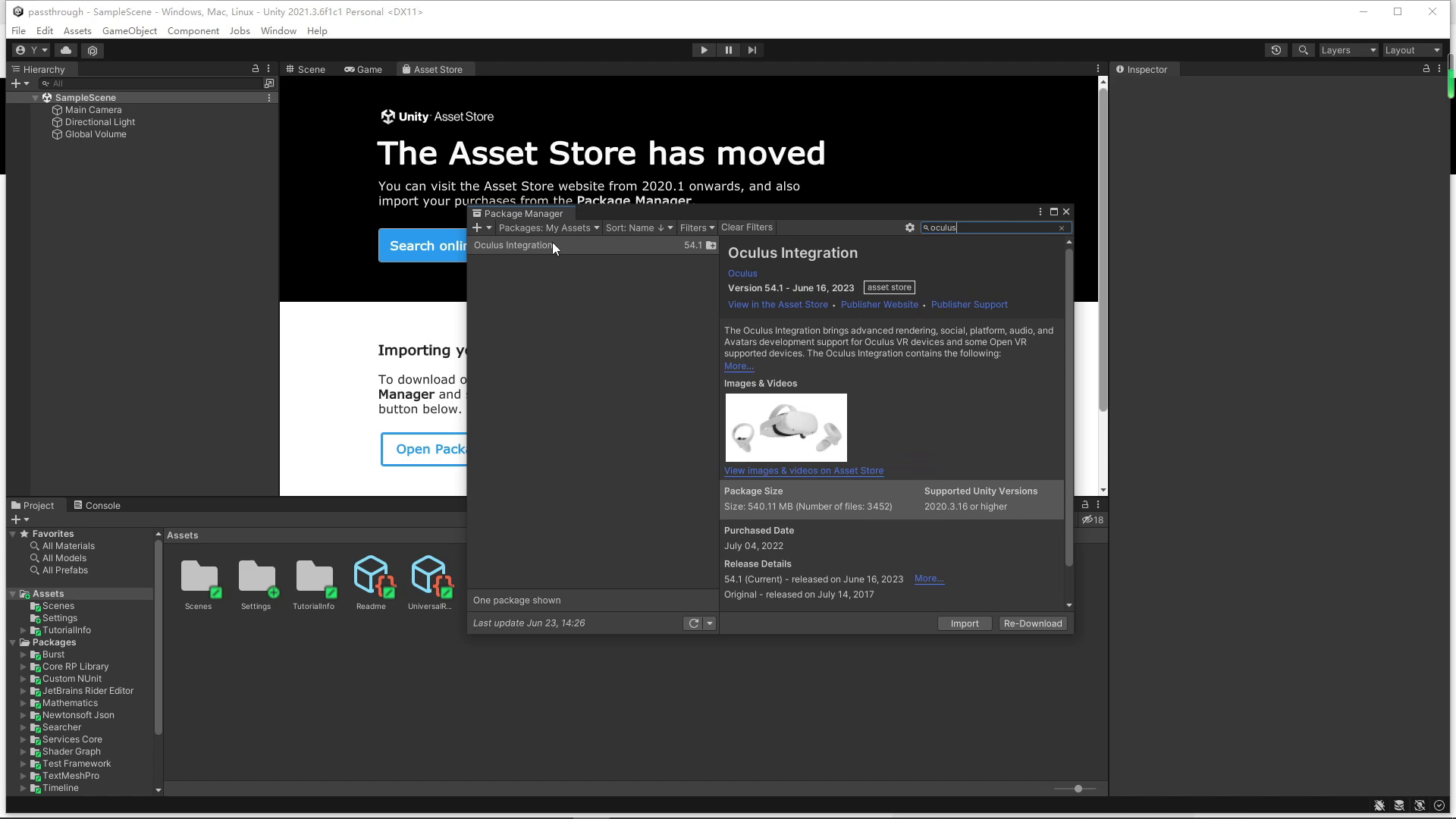Select Global Volume in Hierarchy
The width and height of the screenshot is (1456, 819).
[x=96, y=134]
